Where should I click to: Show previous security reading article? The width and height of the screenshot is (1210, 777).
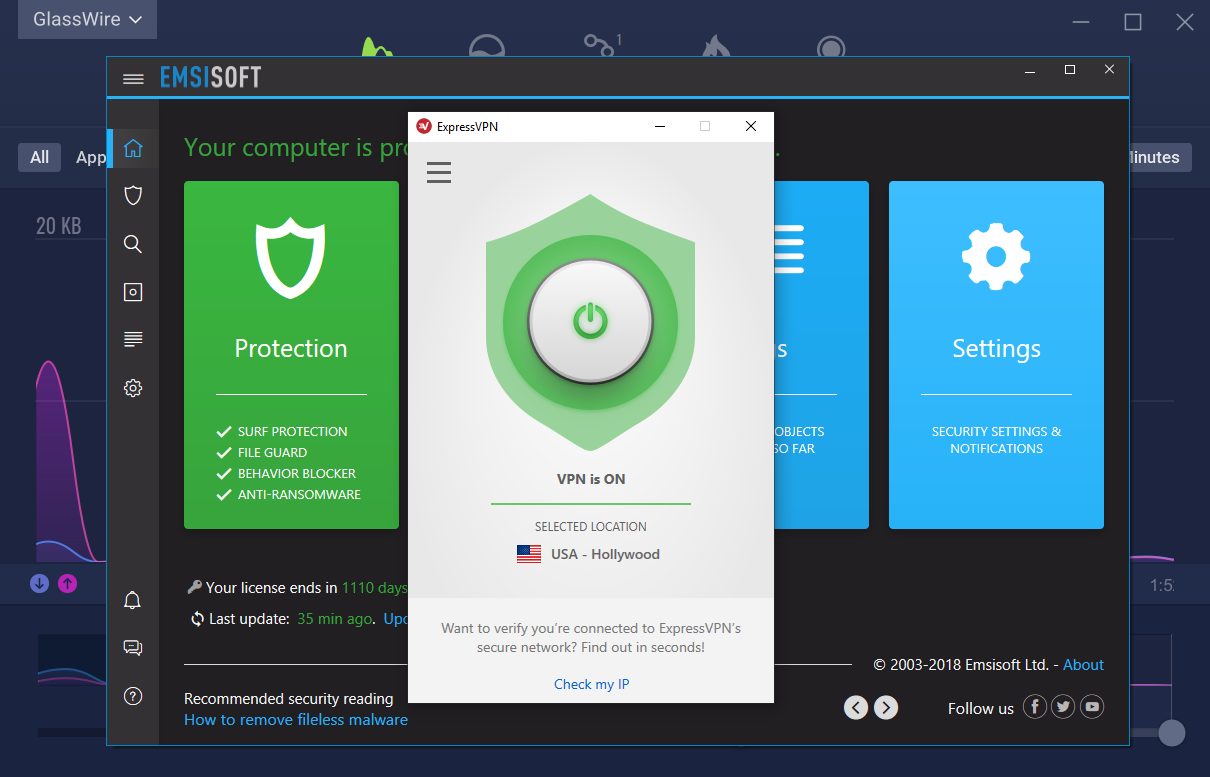tap(856, 708)
